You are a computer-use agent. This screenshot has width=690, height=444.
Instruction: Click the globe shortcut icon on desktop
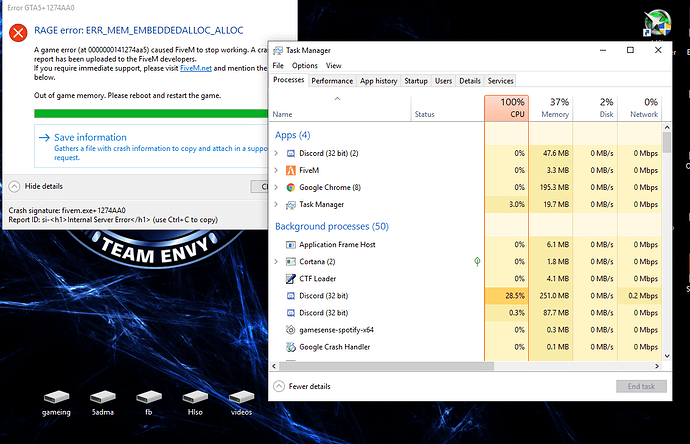[x=657, y=23]
